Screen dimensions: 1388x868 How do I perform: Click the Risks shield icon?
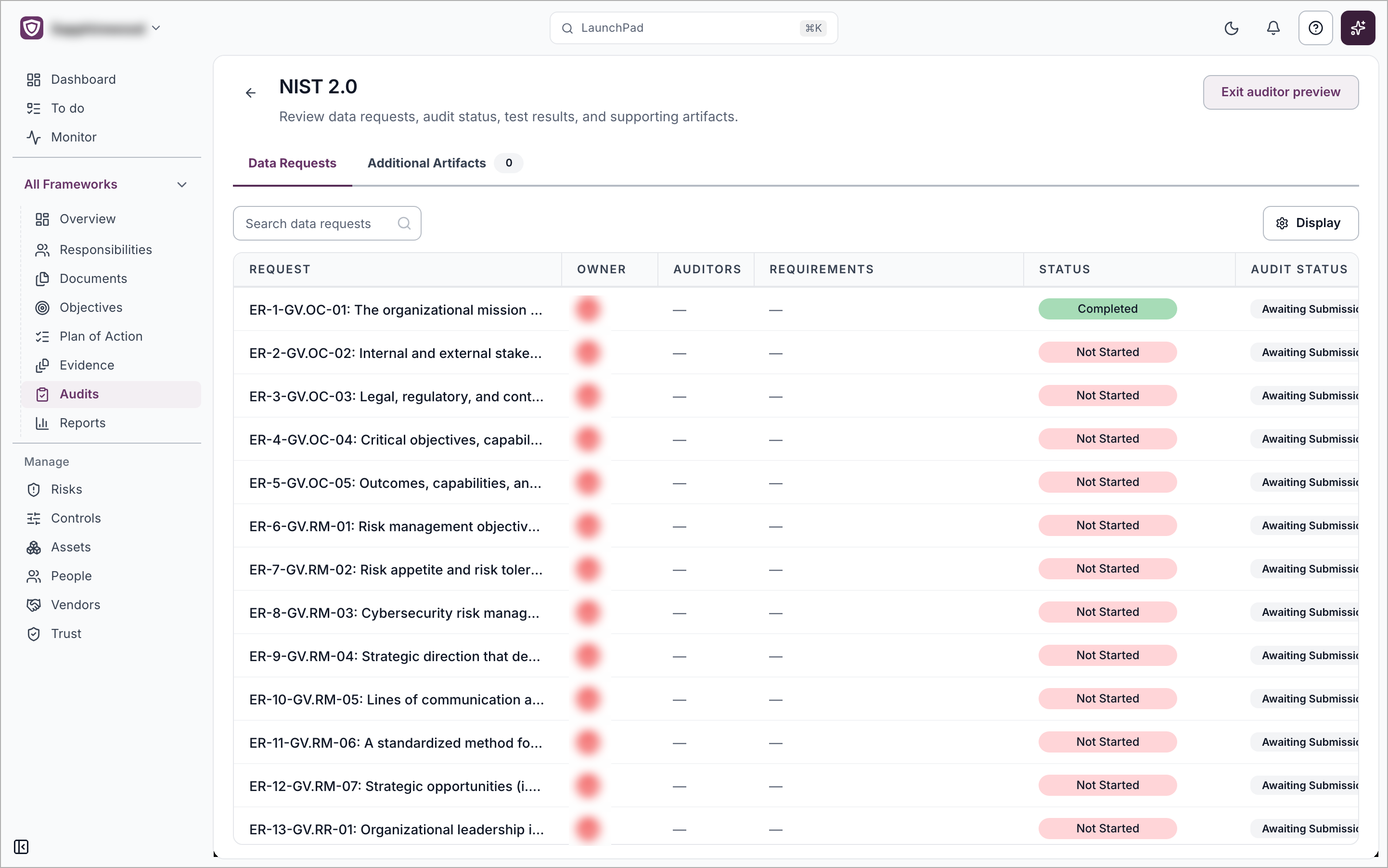34,489
